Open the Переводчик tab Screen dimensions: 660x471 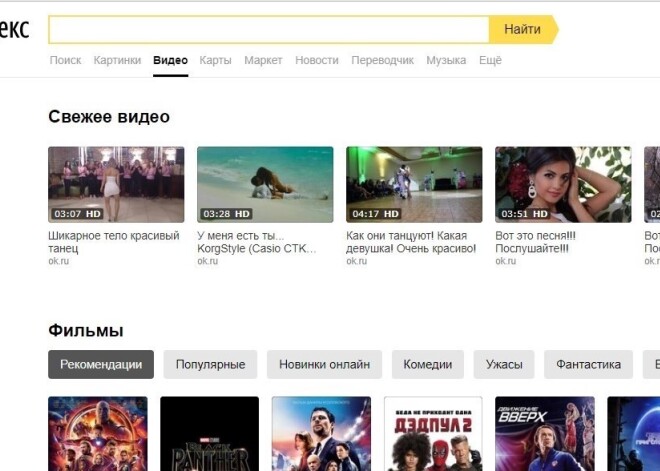click(x=382, y=60)
